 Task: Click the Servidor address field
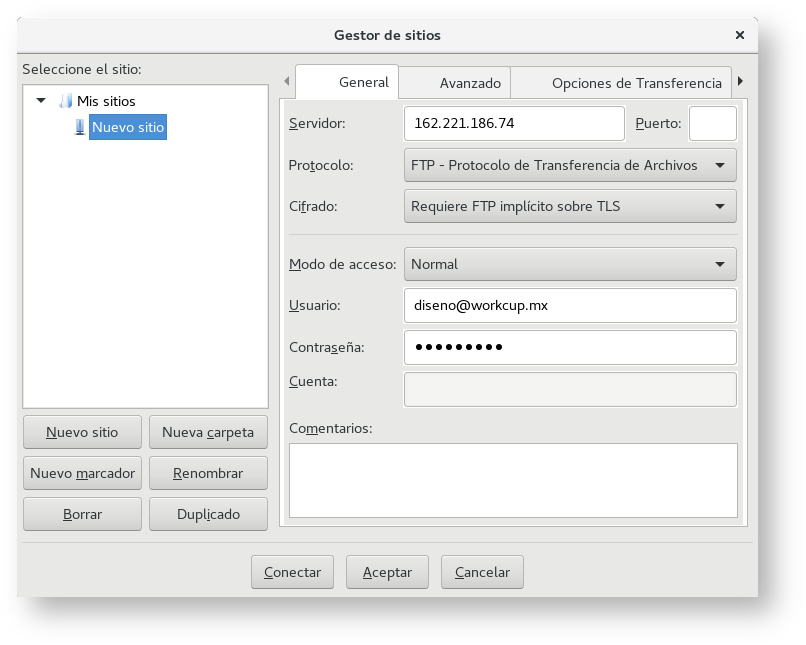514,124
